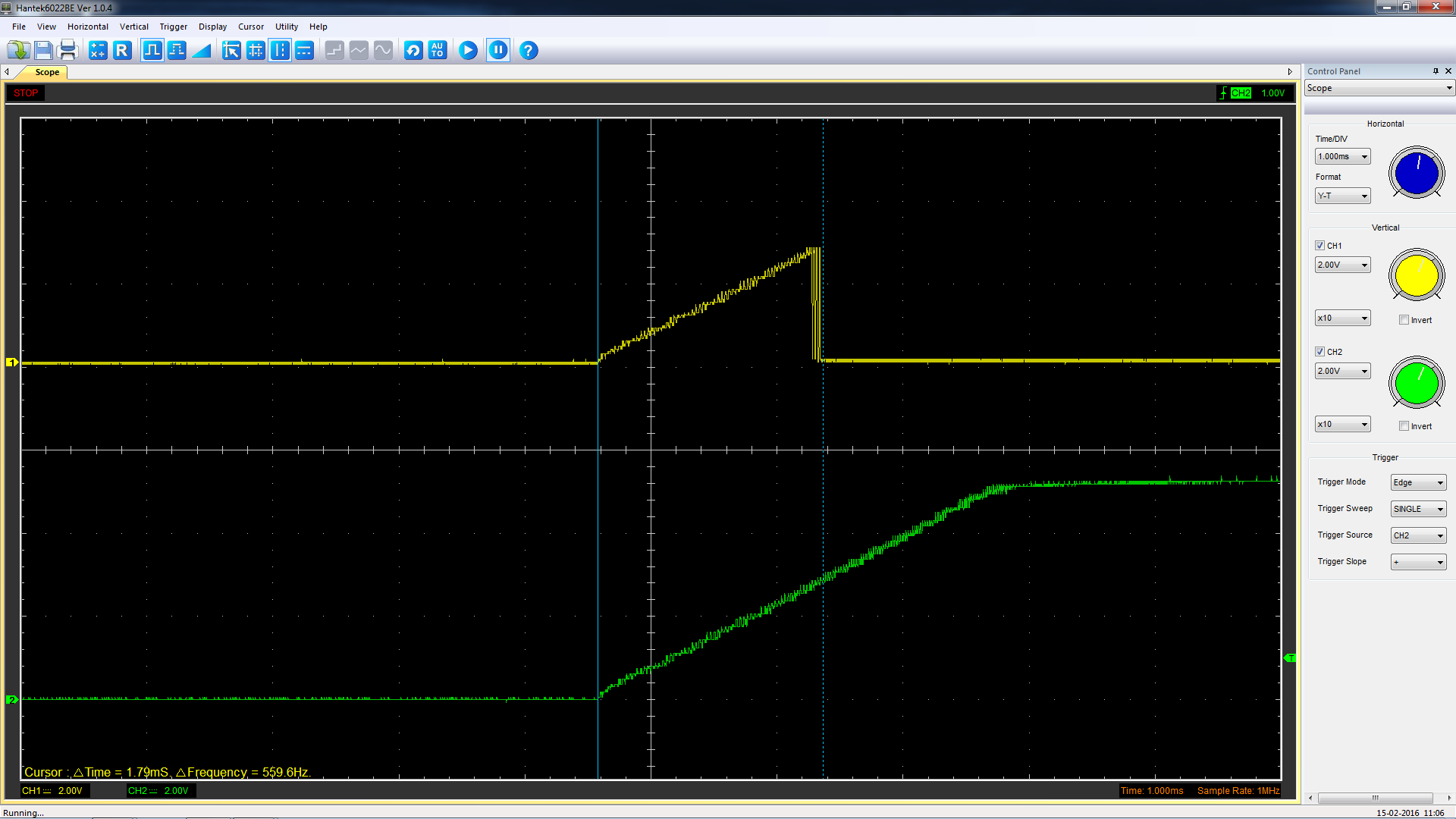Image resolution: width=1456 pixels, height=819 pixels.
Task: Enable vertical cursors measurement tool
Action: 280,50
